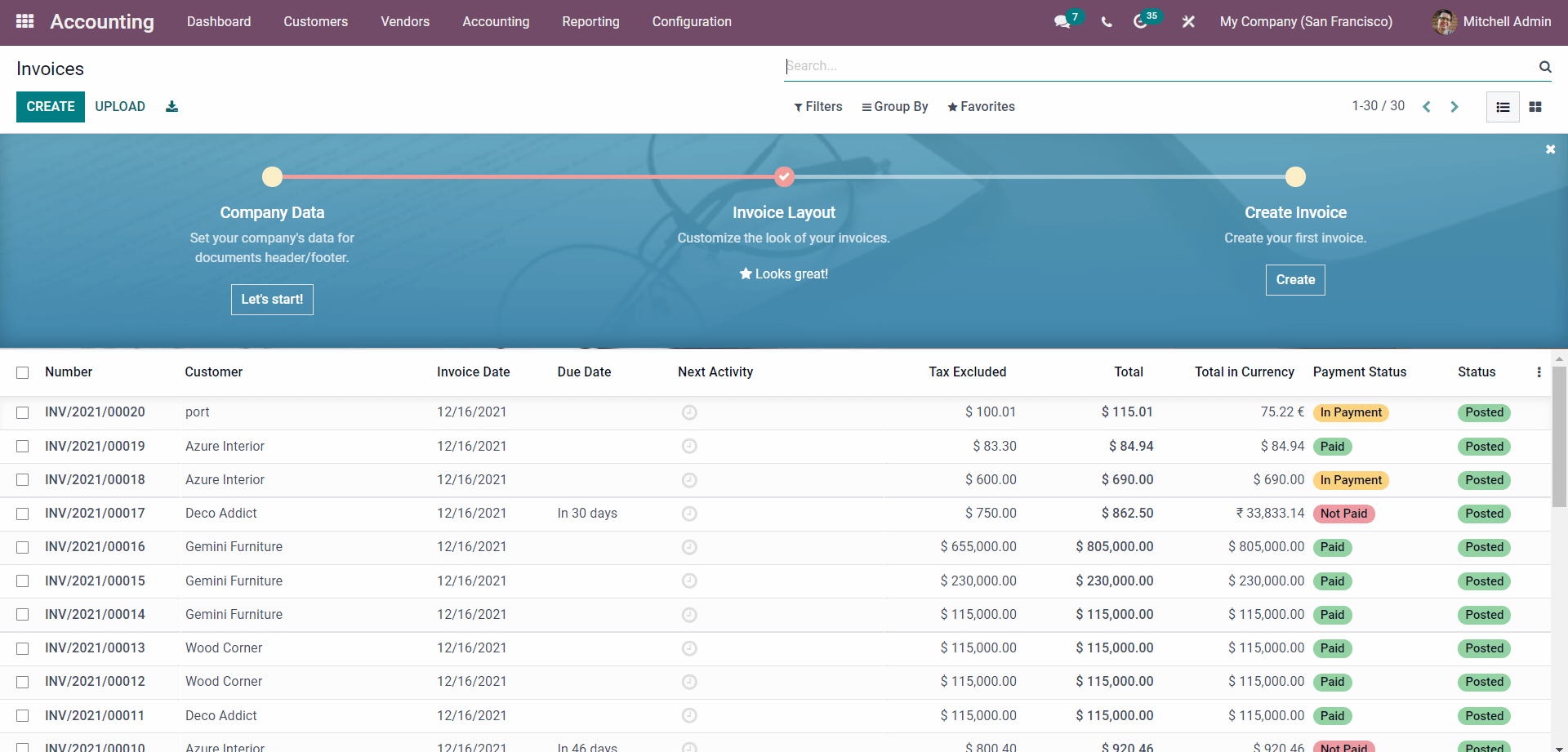
Task: Click the Company Data step dot
Action: click(272, 176)
